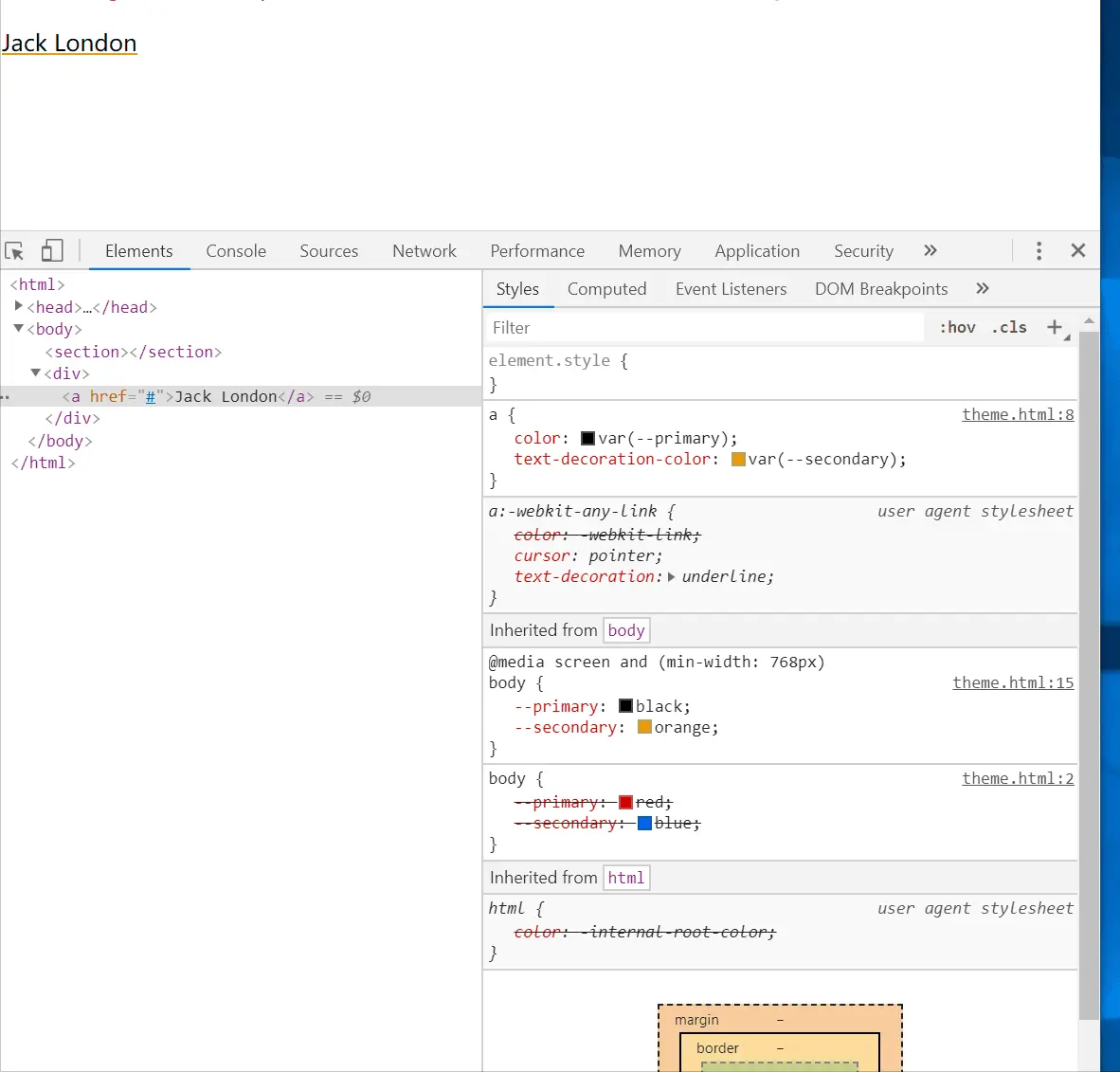Select the html element in DOM tree
The image size is (1120, 1072).
pyautogui.click(x=37, y=284)
